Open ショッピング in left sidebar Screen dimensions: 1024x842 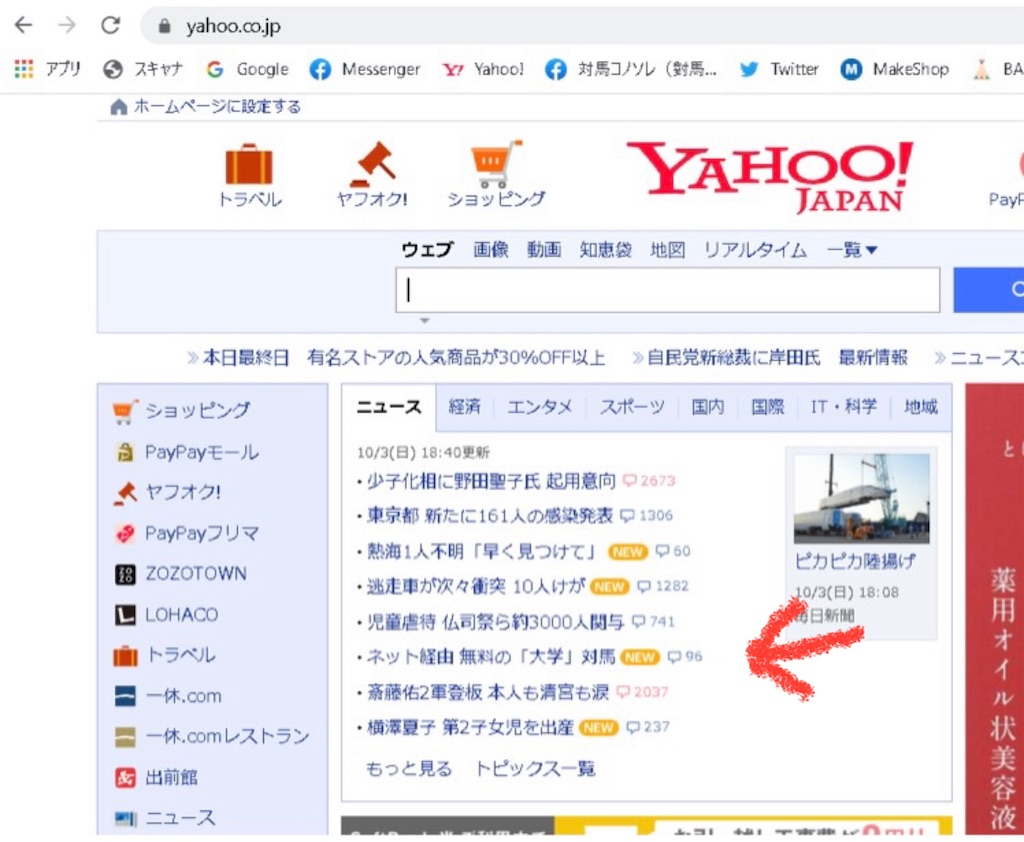point(182,410)
